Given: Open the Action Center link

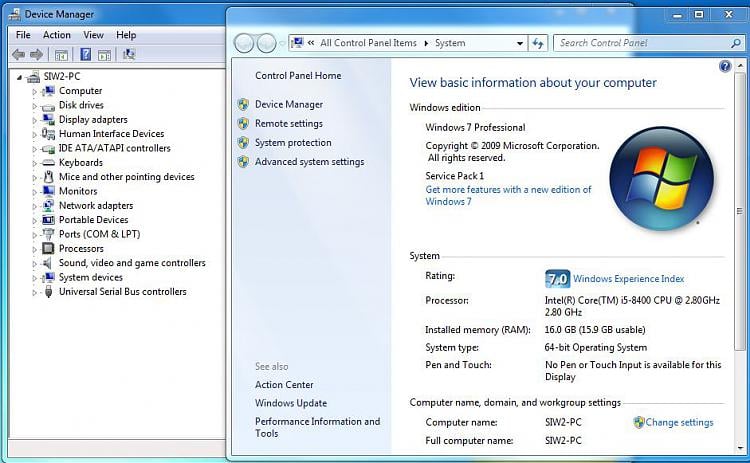Looking at the screenshot, I should pyautogui.click(x=284, y=385).
